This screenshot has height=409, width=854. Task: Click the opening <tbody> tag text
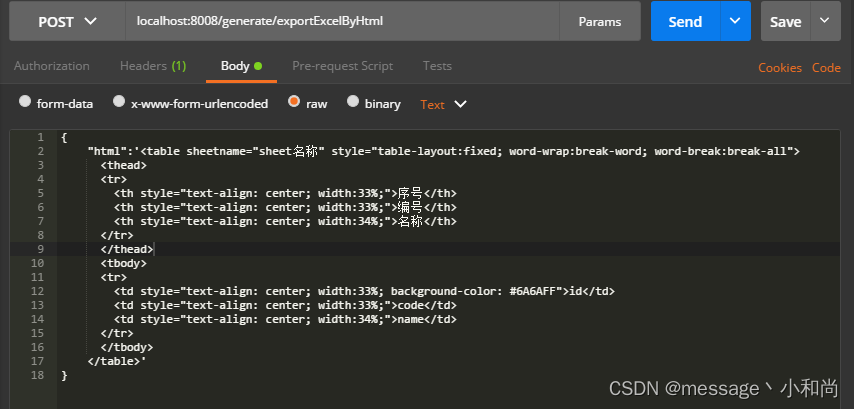coord(124,264)
